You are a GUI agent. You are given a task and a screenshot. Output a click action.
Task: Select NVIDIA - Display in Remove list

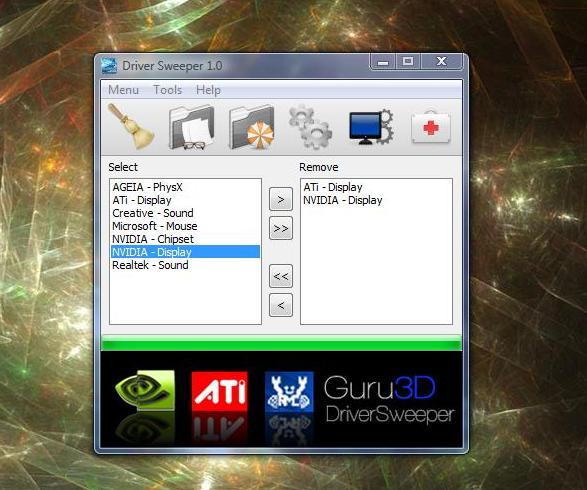tap(376, 200)
